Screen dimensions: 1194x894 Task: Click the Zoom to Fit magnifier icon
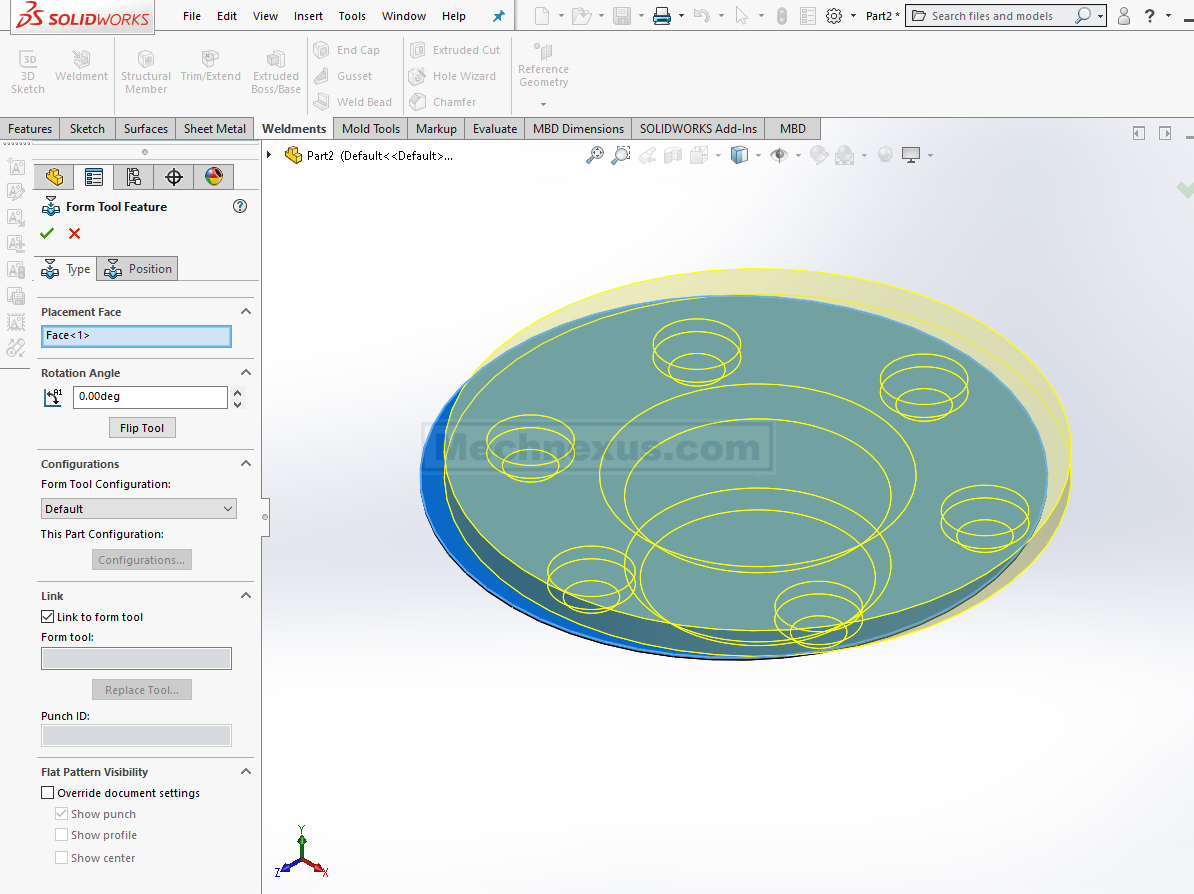coord(595,155)
